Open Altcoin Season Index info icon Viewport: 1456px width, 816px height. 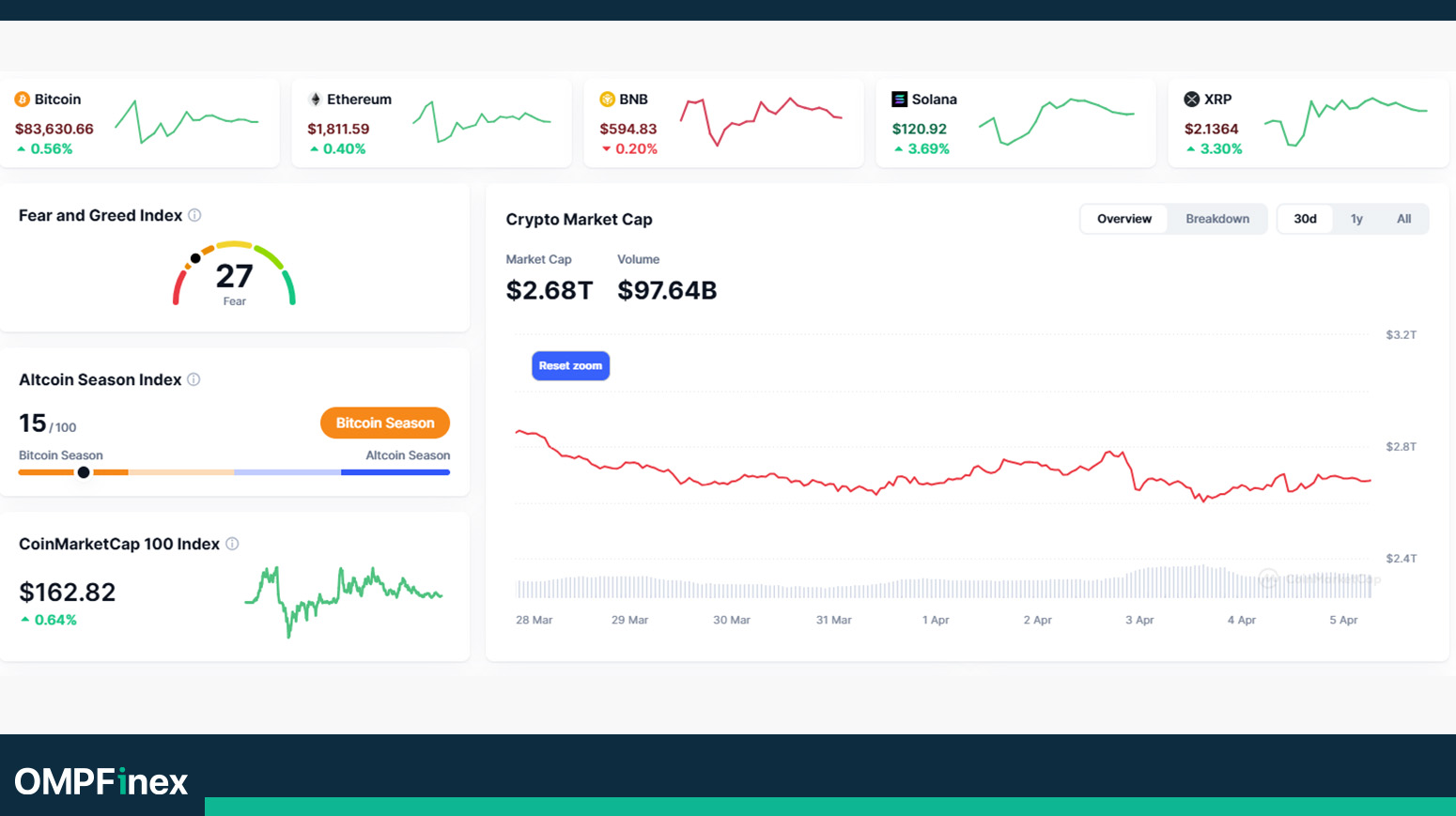tap(194, 379)
